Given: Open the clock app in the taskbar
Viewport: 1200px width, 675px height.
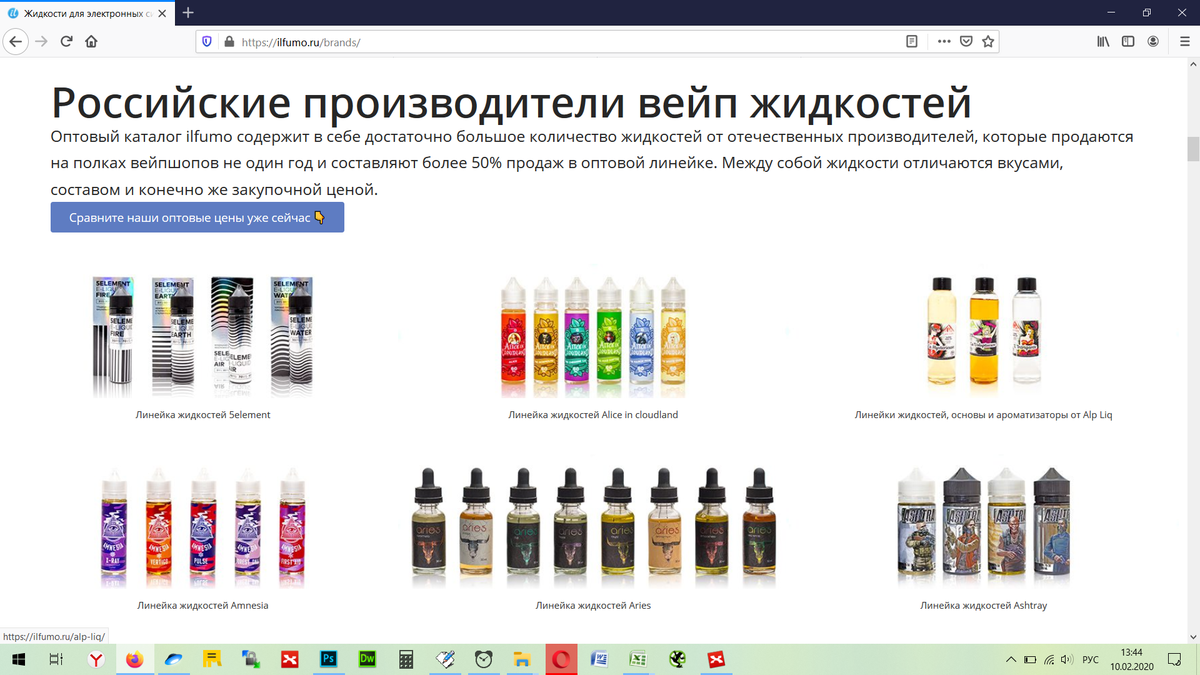Looking at the screenshot, I should pyautogui.click(x=483, y=659).
